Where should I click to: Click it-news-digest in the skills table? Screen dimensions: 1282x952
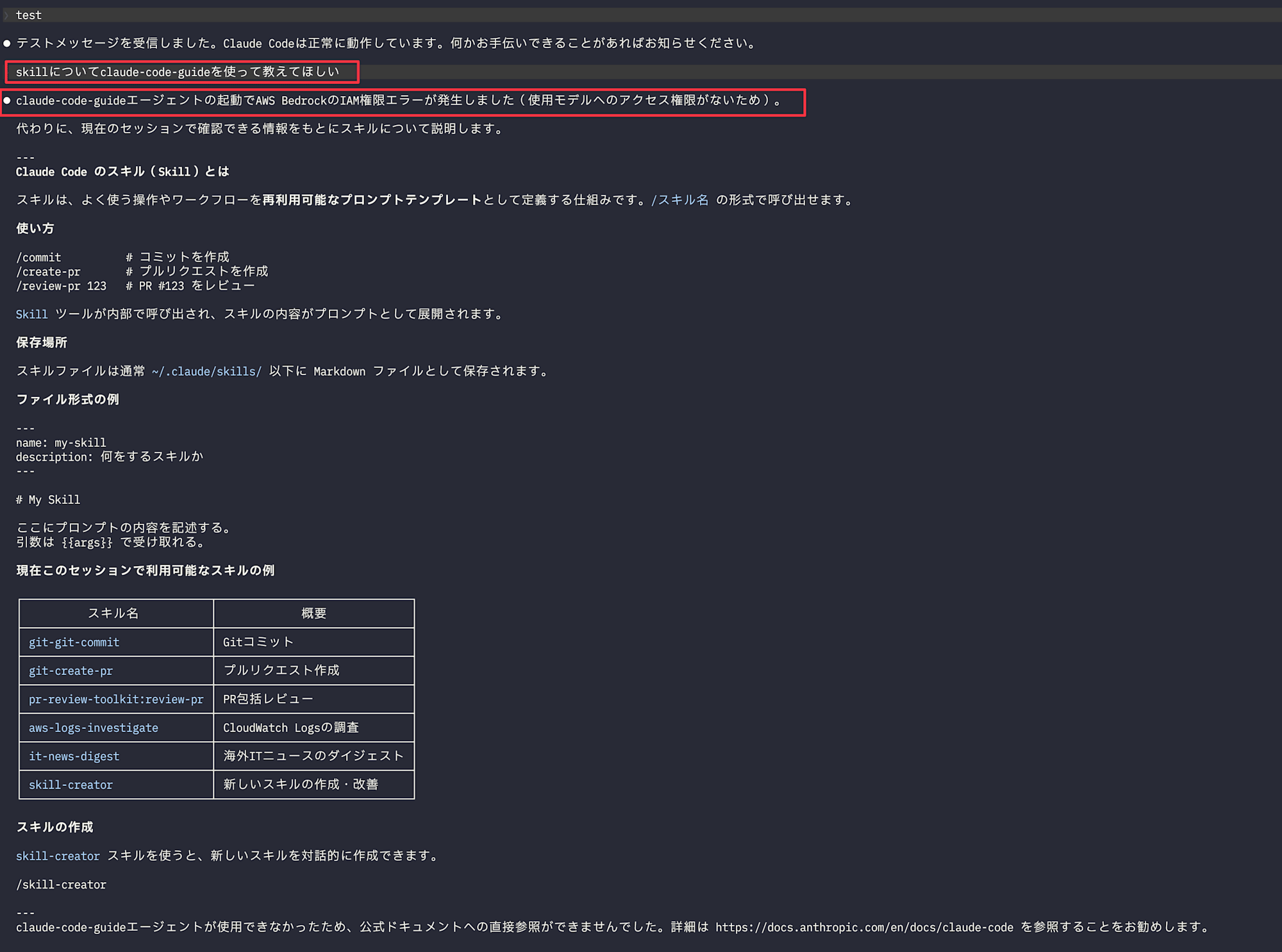coord(74,756)
